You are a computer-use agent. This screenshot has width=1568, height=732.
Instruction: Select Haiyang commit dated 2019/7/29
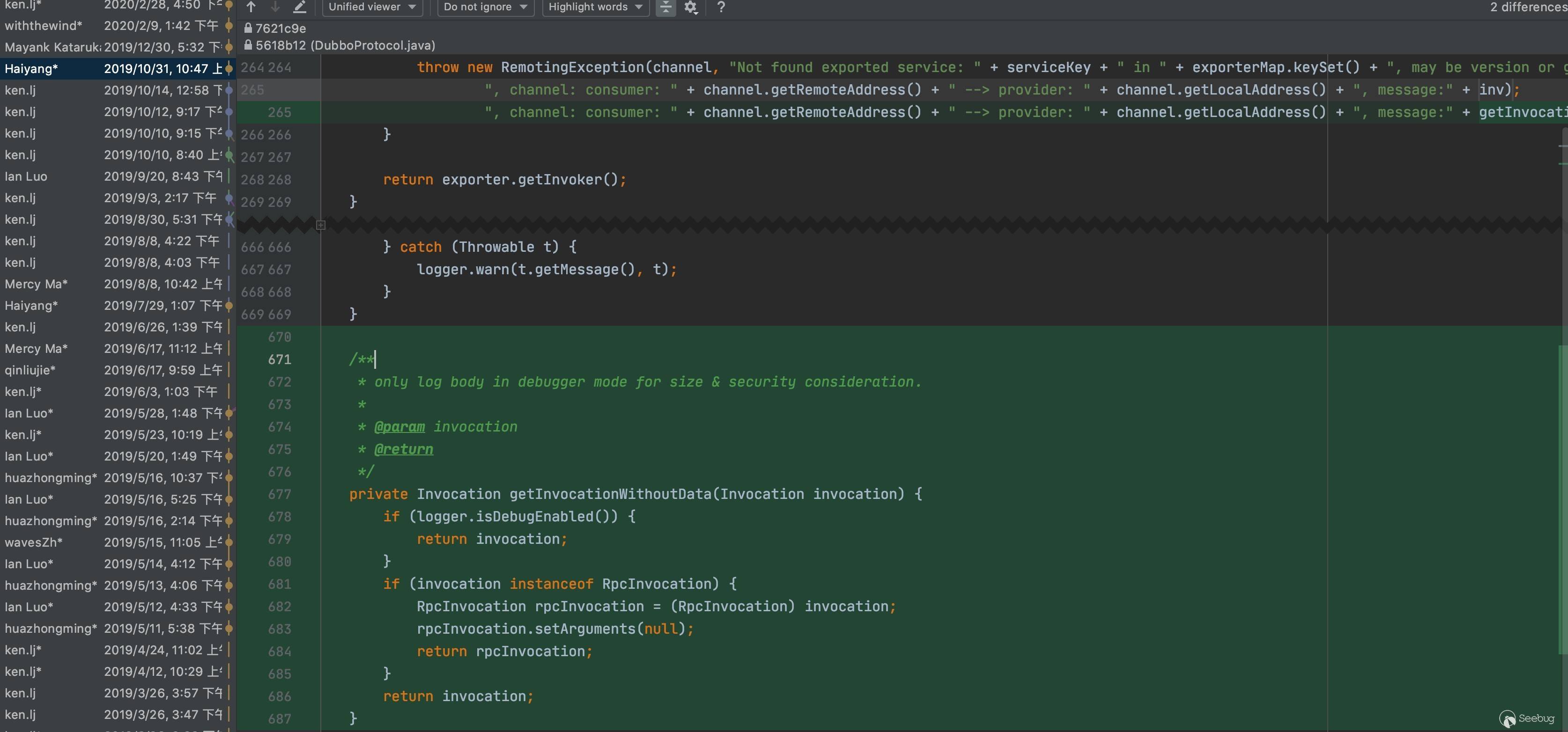coord(118,306)
